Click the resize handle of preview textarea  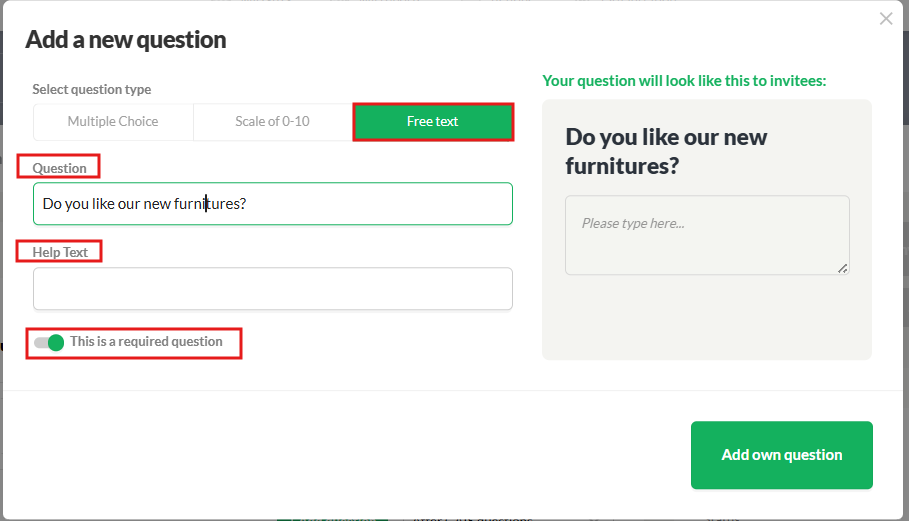point(843,268)
